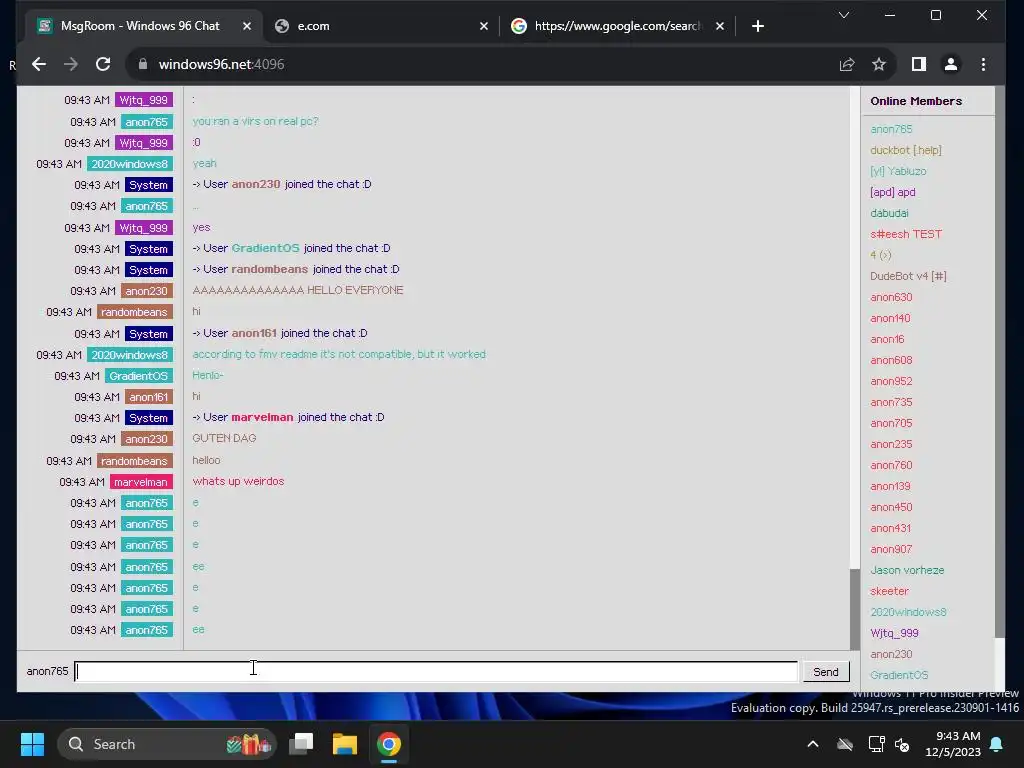
Task: Open the browser side panel
Action: coord(919,64)
